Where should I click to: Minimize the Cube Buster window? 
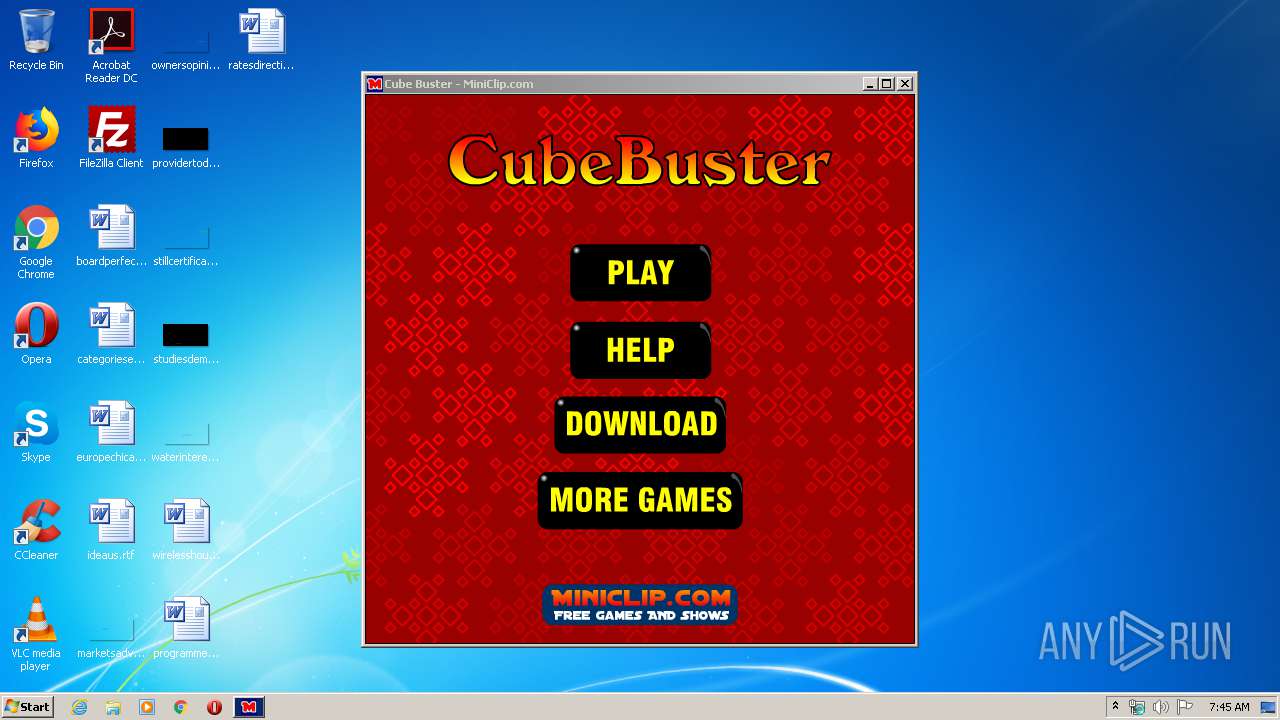(x=870, y=84)
